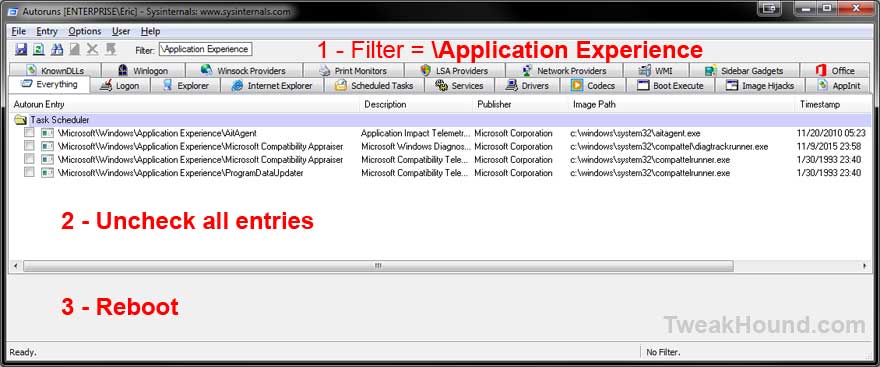Click the 'Application Impact Telemetr...' description cell
The height and width of the screenshot is (367, 880).
click(x=415, y=133)
